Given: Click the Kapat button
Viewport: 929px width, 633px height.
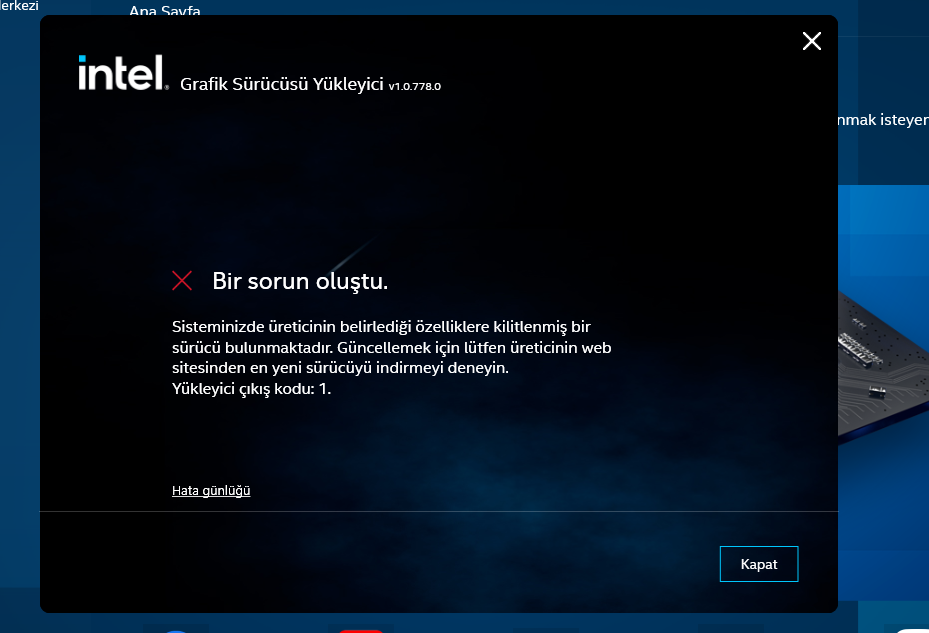Looking at the screenshot, I should (759, 564).
